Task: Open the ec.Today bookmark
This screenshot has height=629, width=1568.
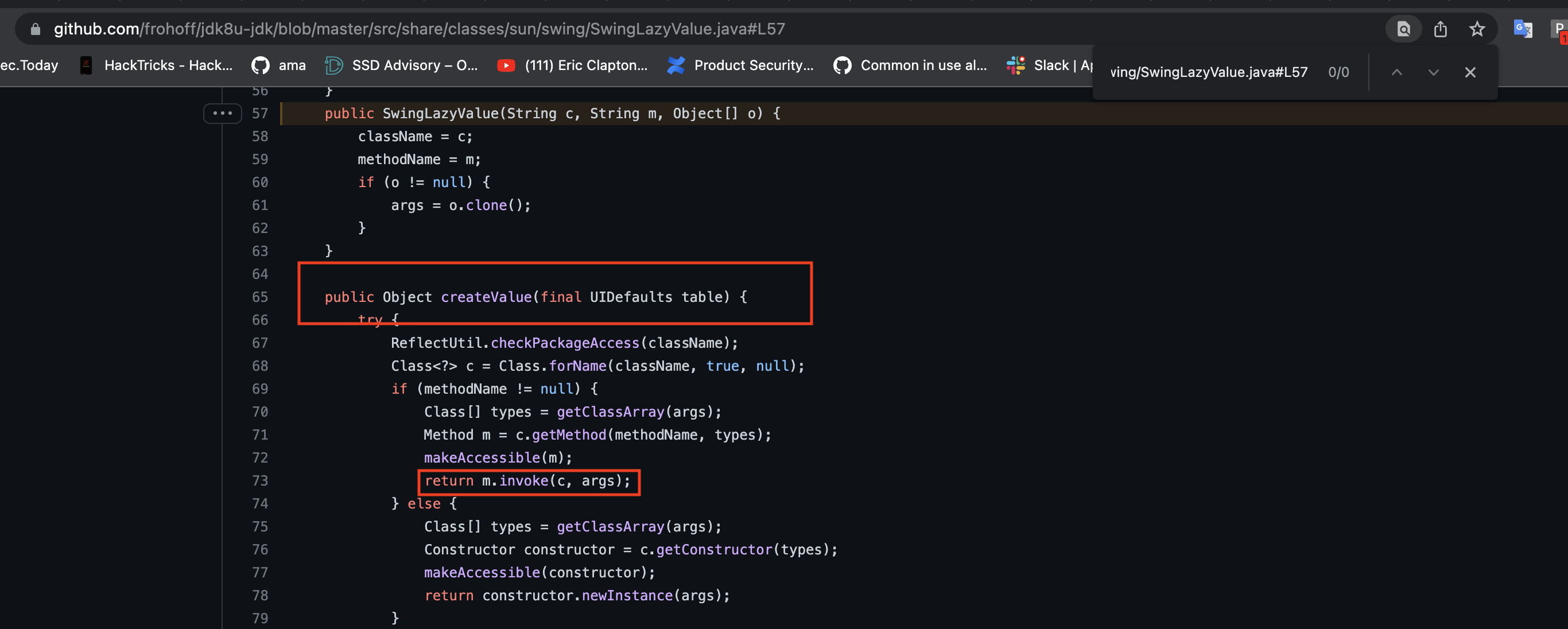Action: [29, 65]
